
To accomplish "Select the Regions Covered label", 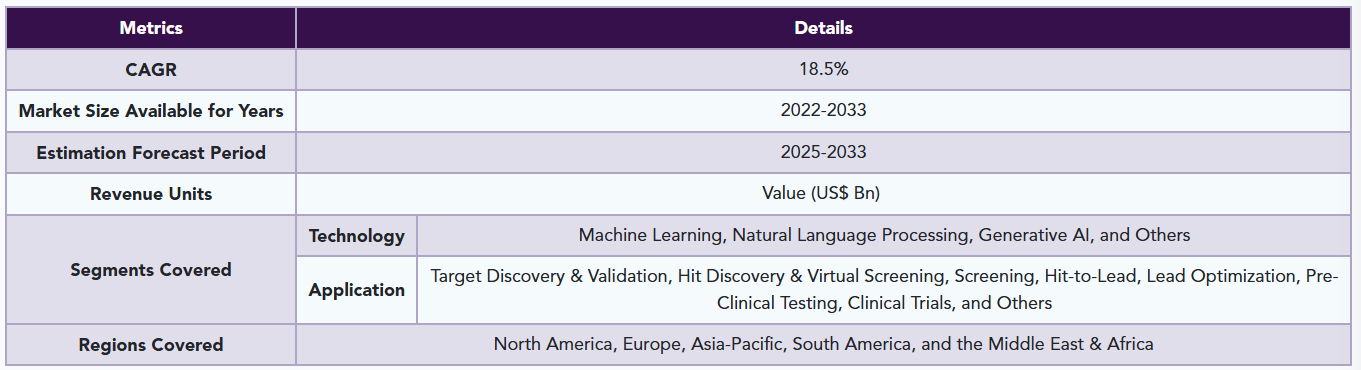I will 151,345.
